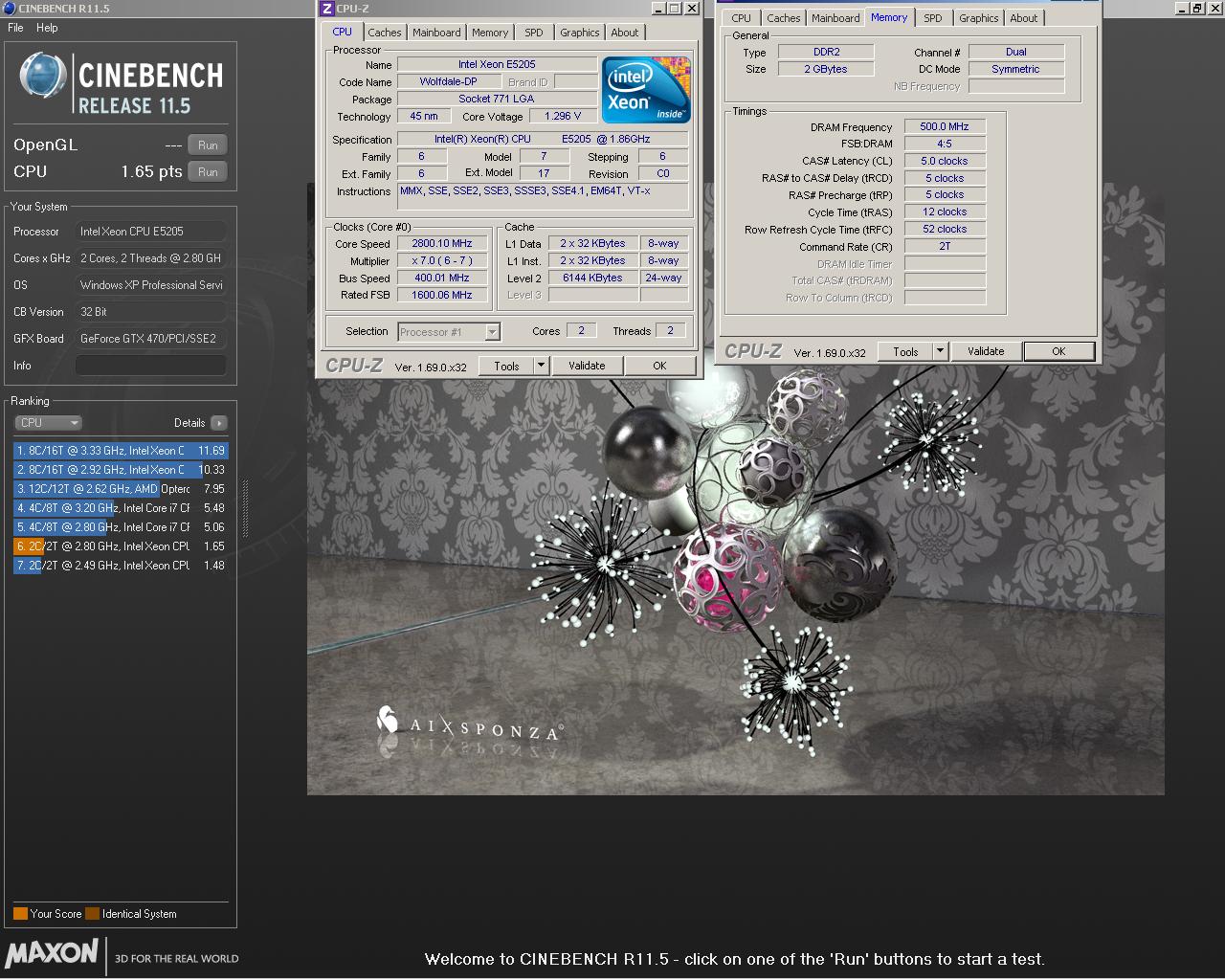Switch to Graphics tab in left CPU-Z window
1225x980 pixels.
(x=580, y=33)
